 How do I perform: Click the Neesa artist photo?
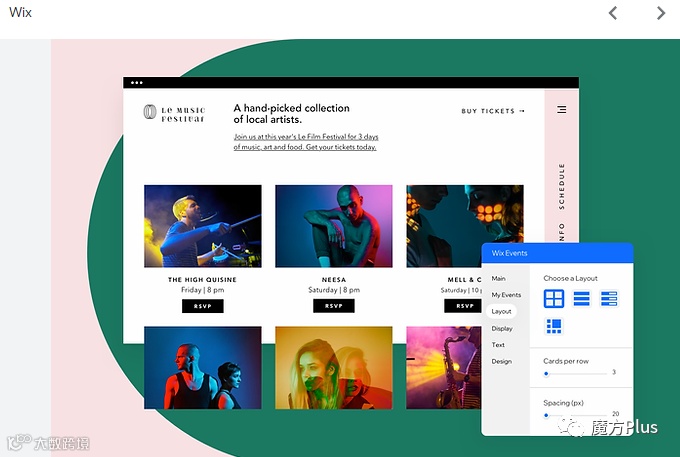pos(333,226)
